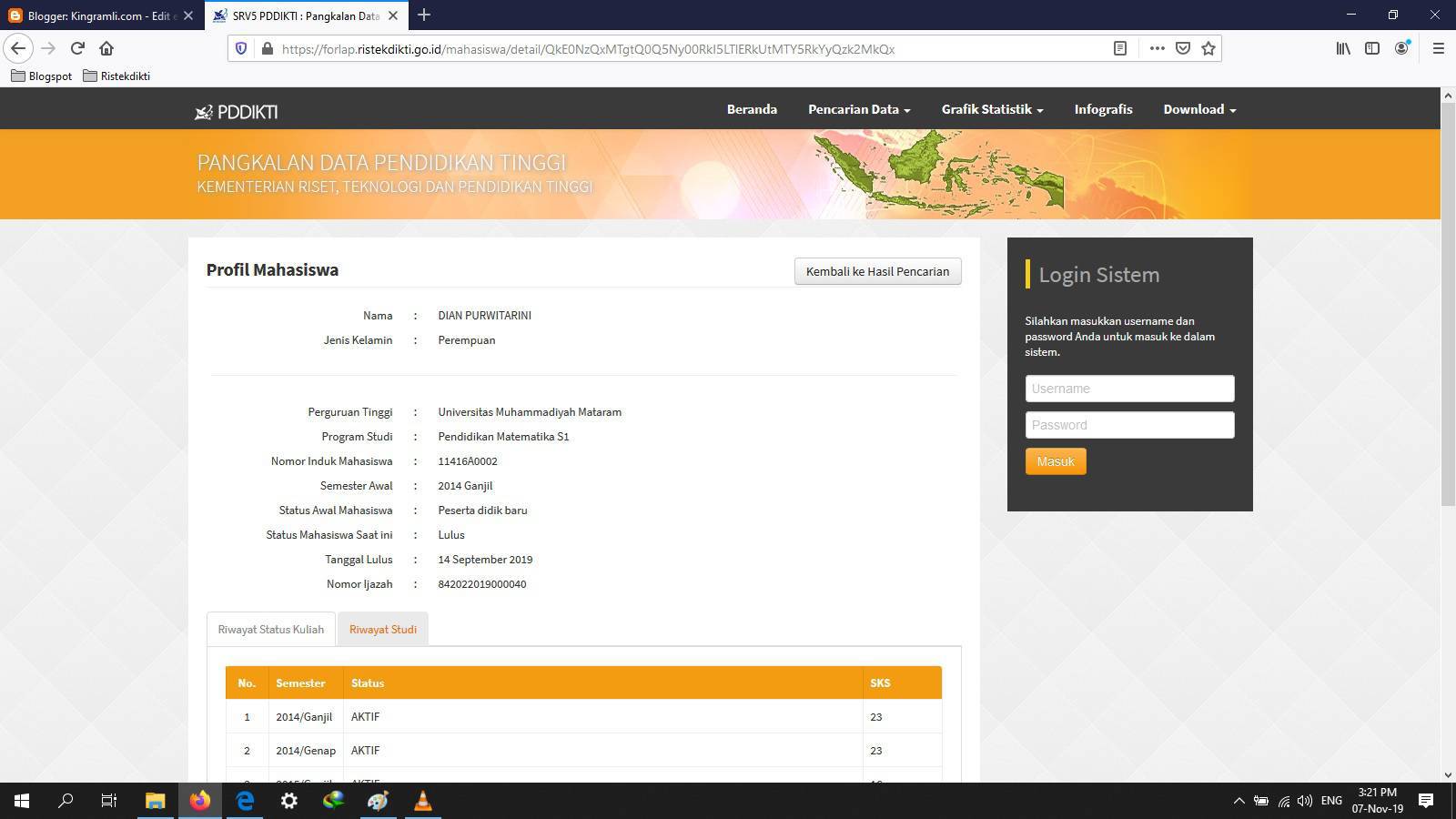1456x819 pixels.
Task: Bookmark this page with star icon
Action: (1208, 48)
